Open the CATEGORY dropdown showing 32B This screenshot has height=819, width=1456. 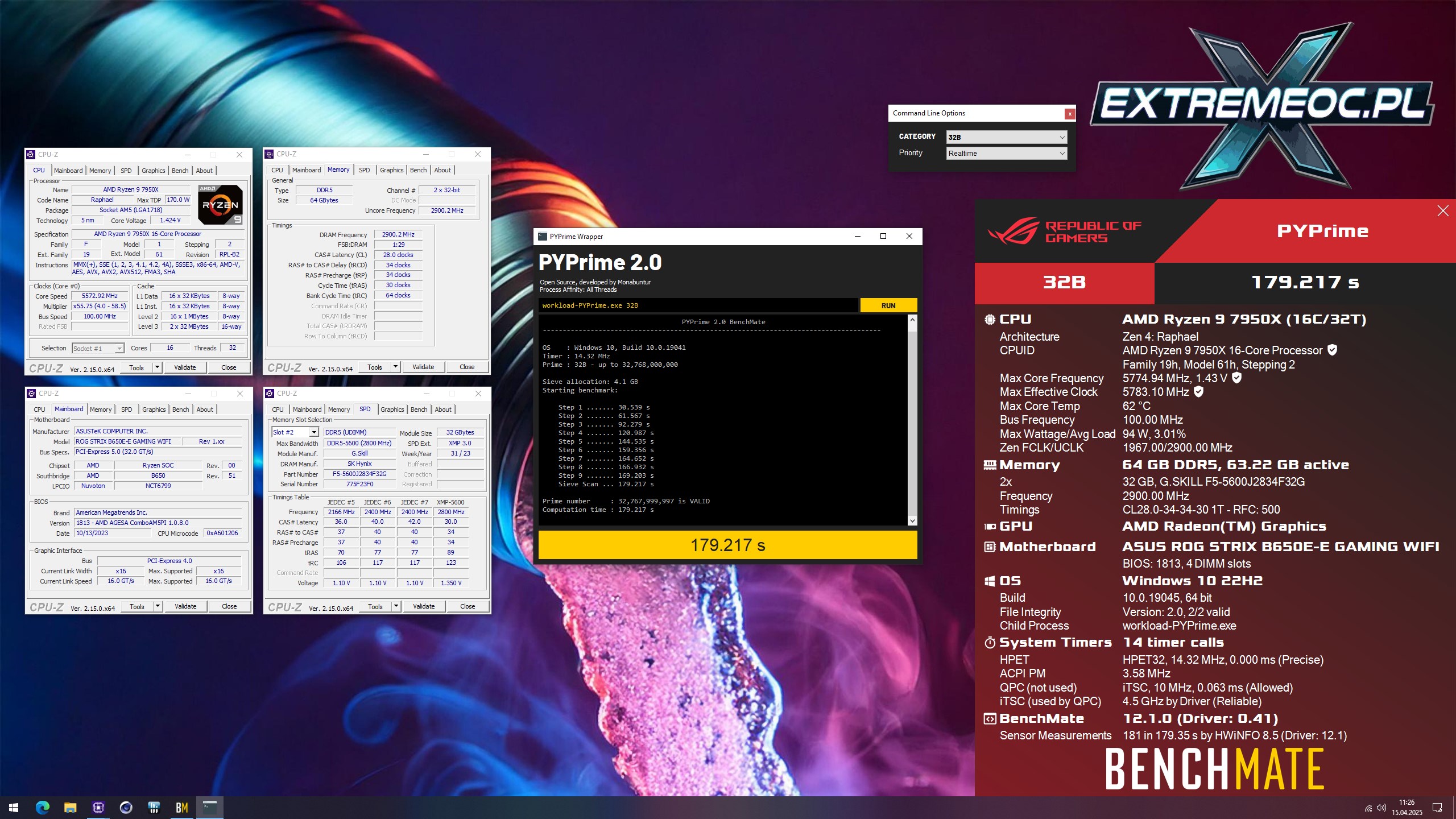[1007, 137]
